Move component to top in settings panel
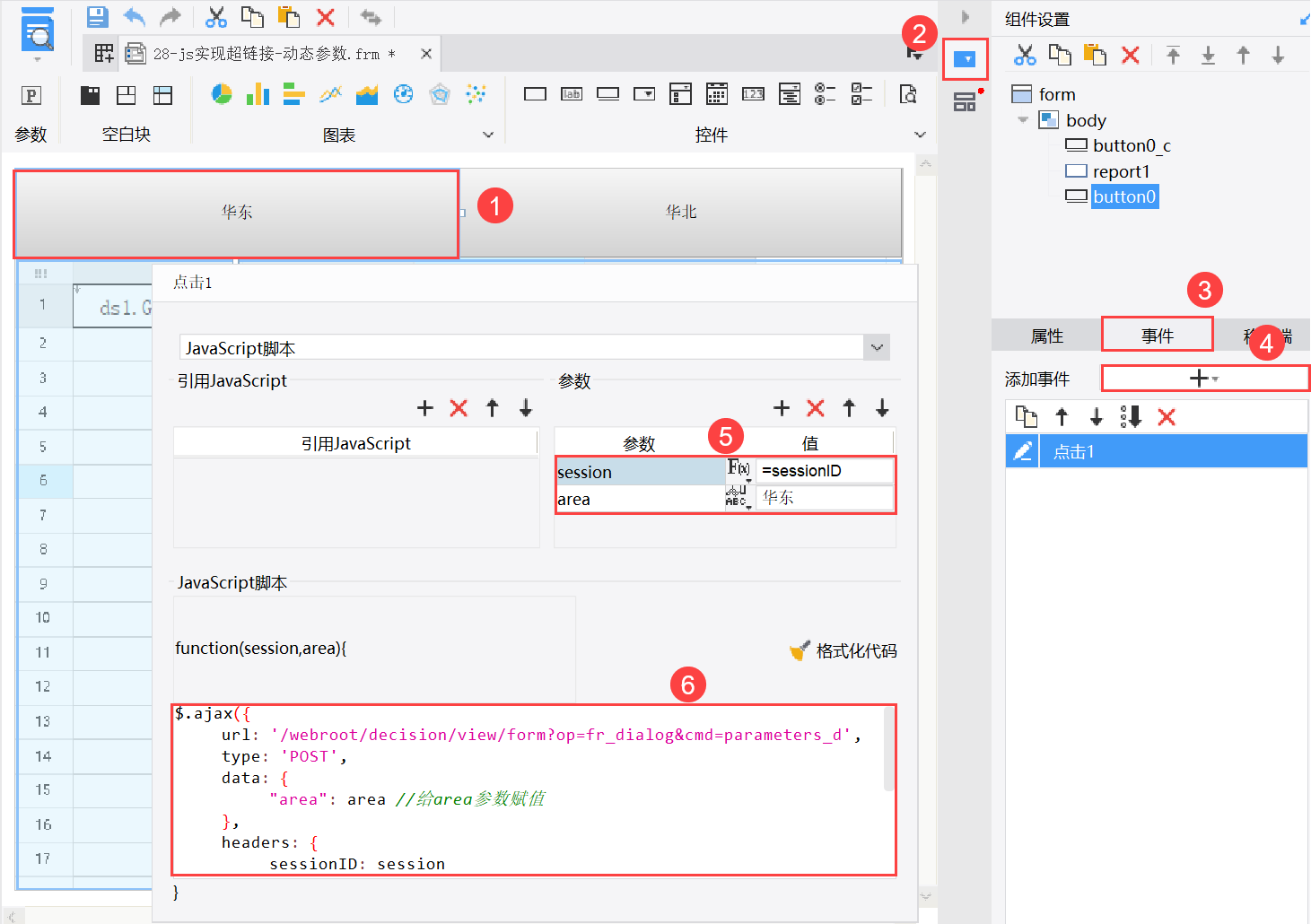Screen dimensions: 1311x924 [1173, 56]
